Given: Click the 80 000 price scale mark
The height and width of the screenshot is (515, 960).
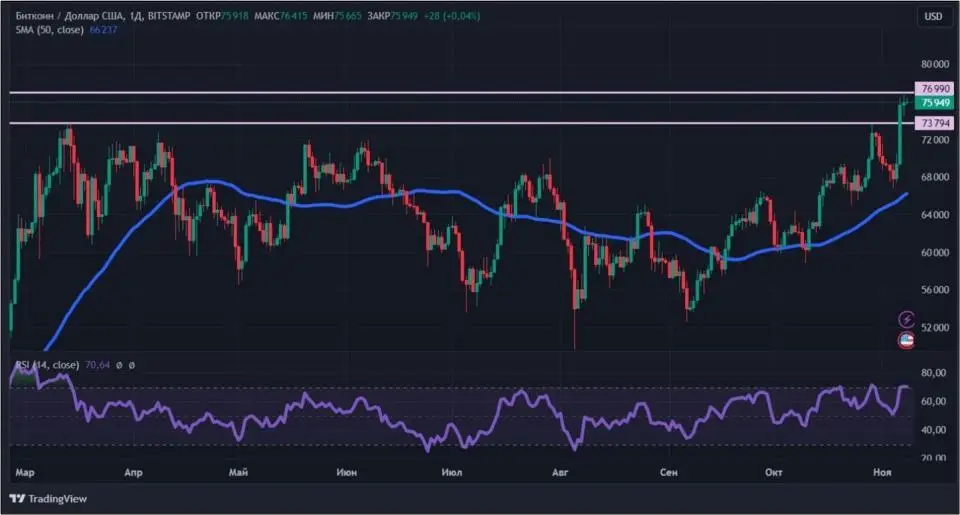Looking at the screenshot, I should pos(934,58).
